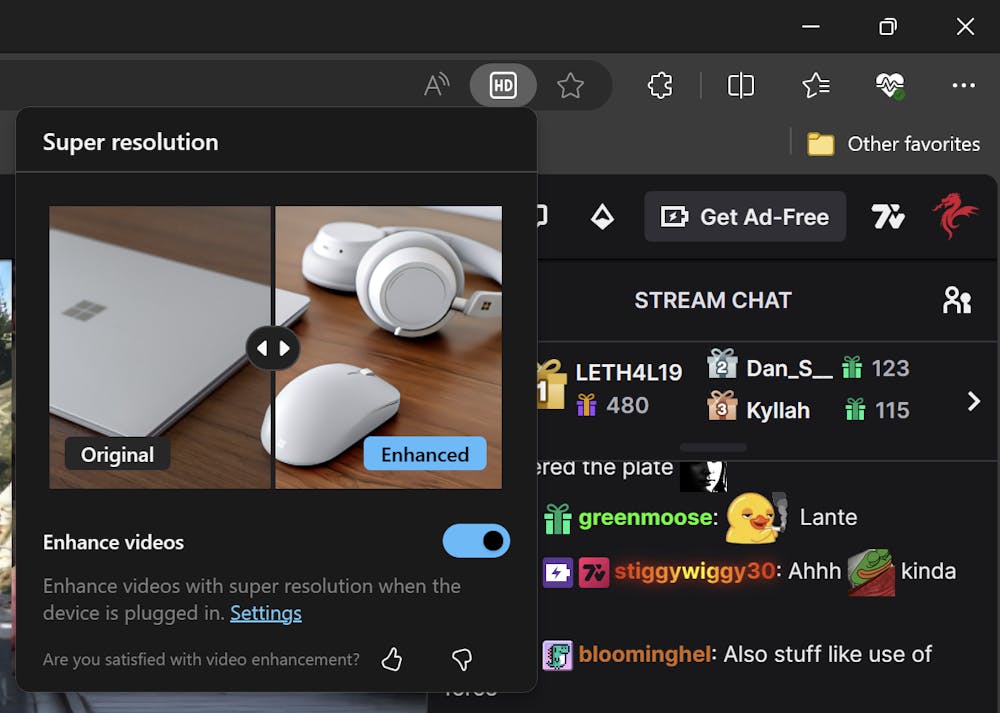This screenshot has width=1000, height=713.
Task: Minimize the browser window
Action: click(x=811, y=26)
